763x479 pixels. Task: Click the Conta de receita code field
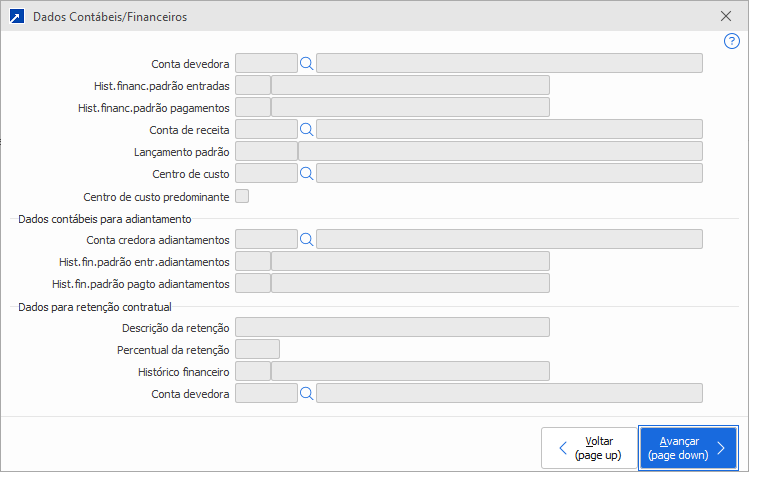click(266, 129)
